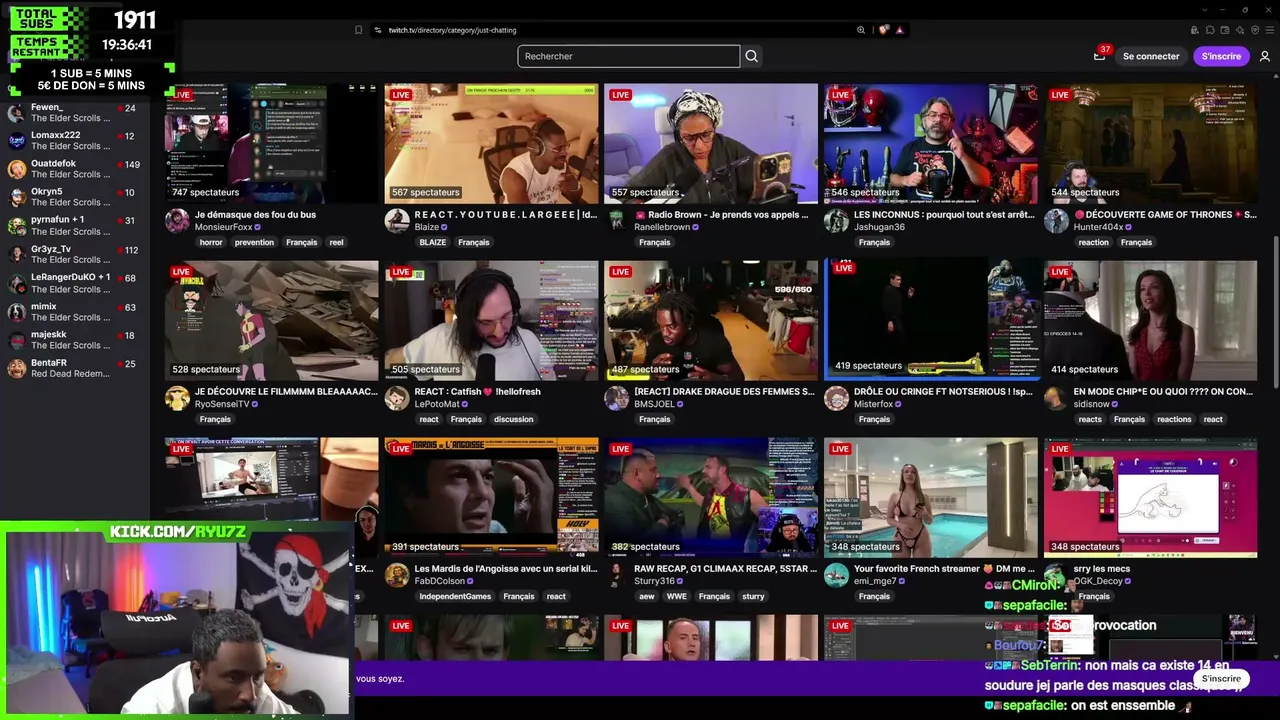
Task: Open FabDColson channel avatar
Action: click(397, 575)
